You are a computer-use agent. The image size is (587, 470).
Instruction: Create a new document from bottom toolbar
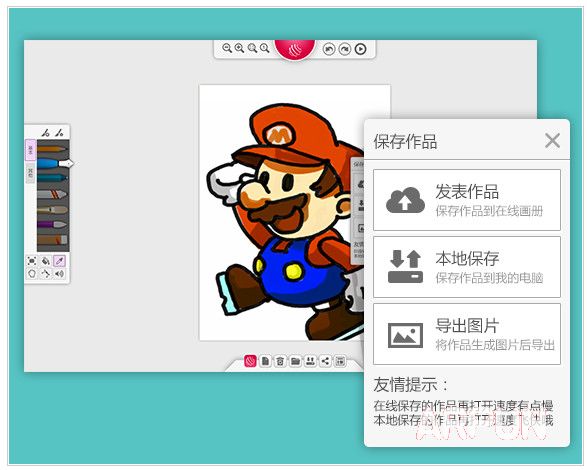click(265, 361)
